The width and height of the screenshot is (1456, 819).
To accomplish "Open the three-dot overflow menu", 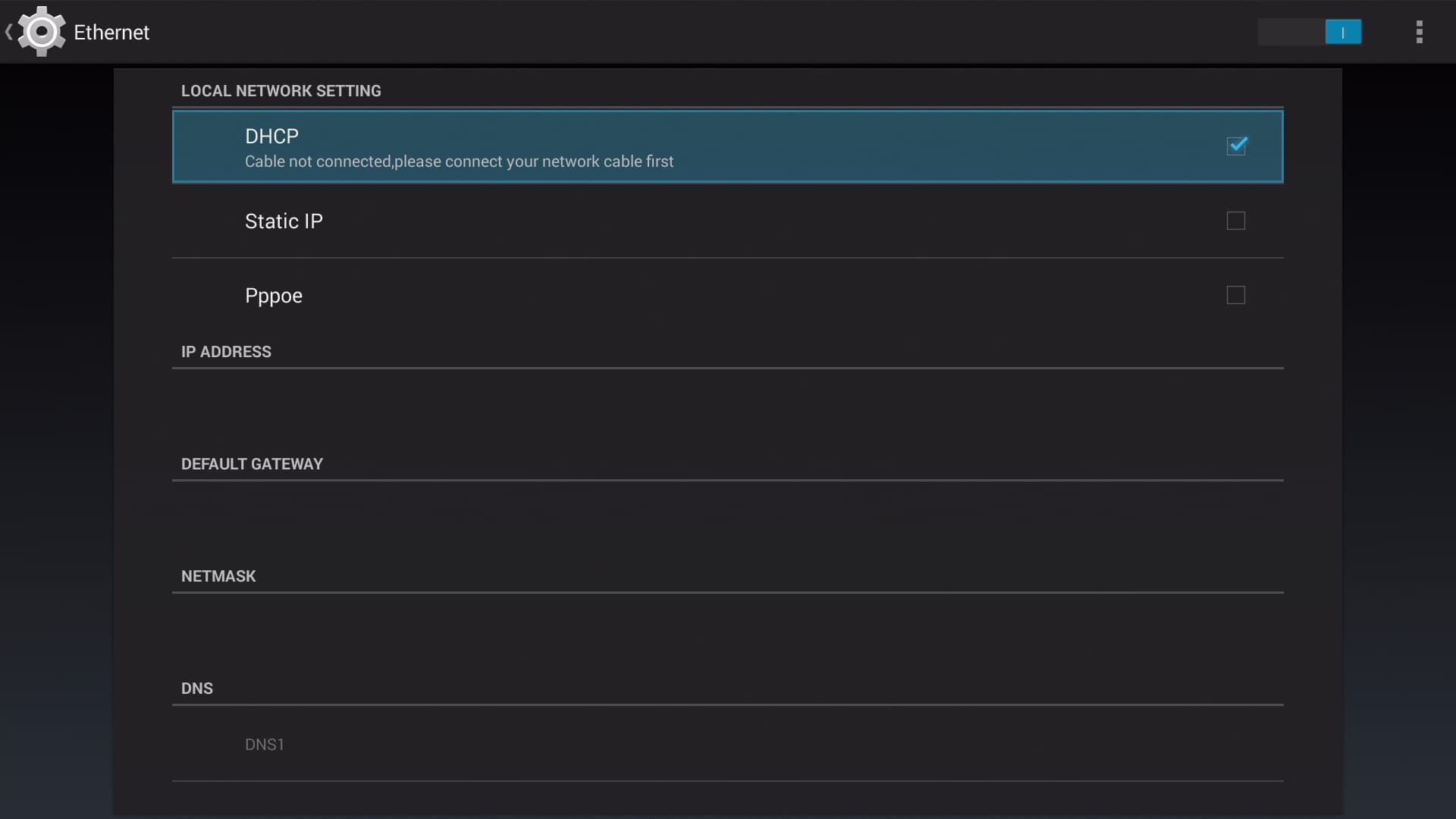I will [1419, 32].
